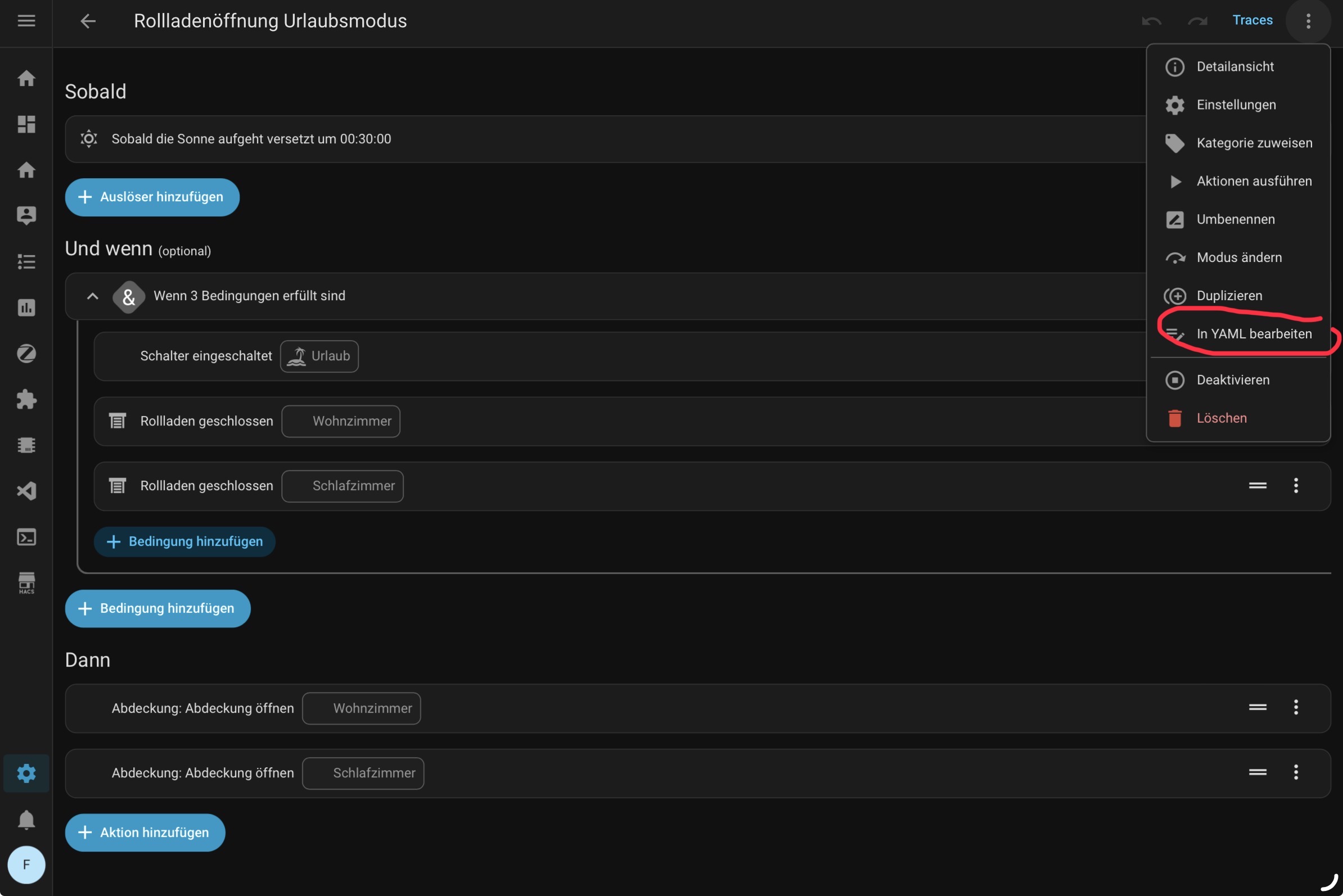The image size is (1343, 896).
Task: Choose 'Duplizieren' from the menu
Action: tap(1229, 296)
